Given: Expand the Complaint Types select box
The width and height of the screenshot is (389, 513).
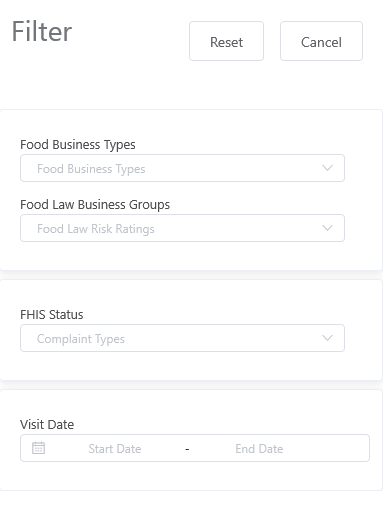Looking at the screenshot, I should click(182, 338).
